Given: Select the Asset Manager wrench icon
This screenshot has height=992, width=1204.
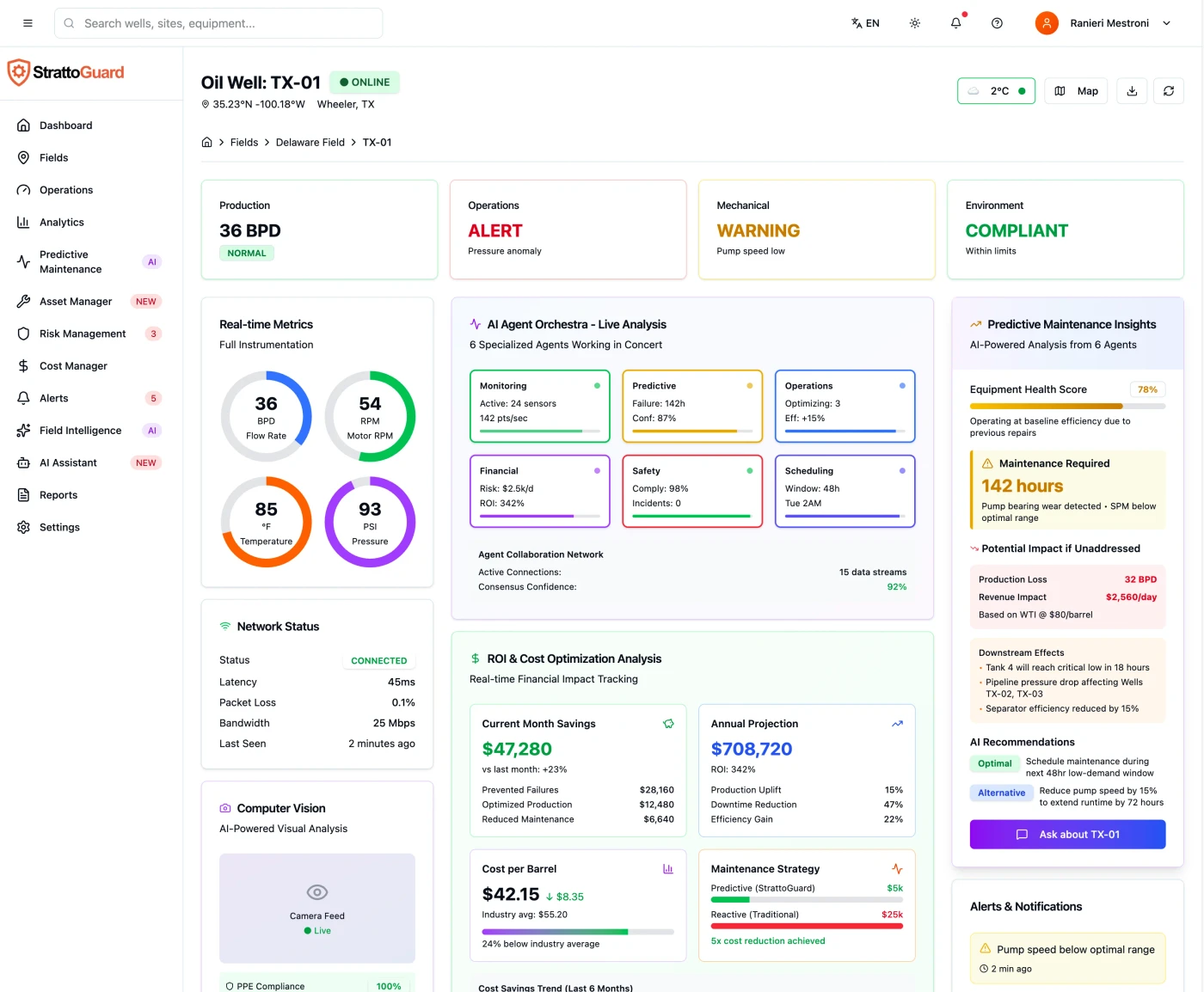Looking at the screenshot, I should (x=23, y=301).
